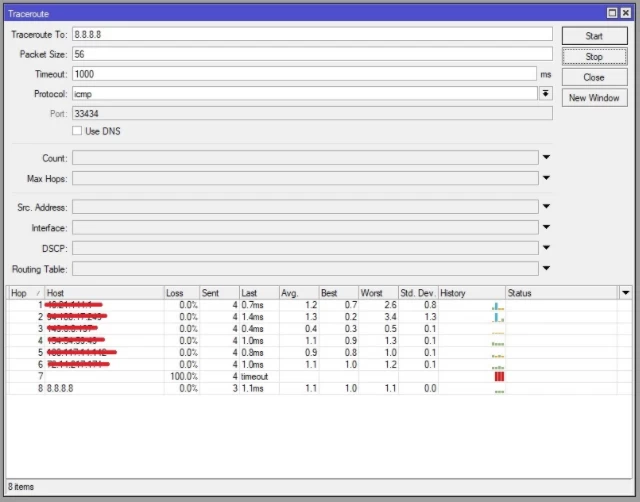Sort by the Hop column header

coord(25,293)
